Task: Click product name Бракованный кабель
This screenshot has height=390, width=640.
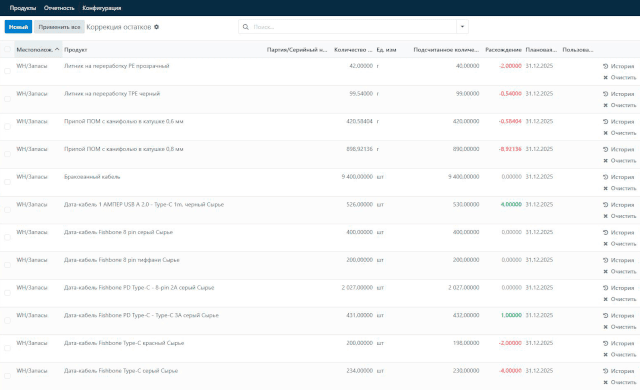Action: point(92,177)
